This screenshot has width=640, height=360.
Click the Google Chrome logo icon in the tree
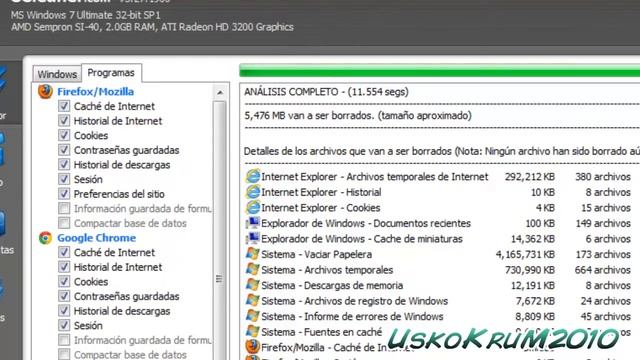[45, 238]
